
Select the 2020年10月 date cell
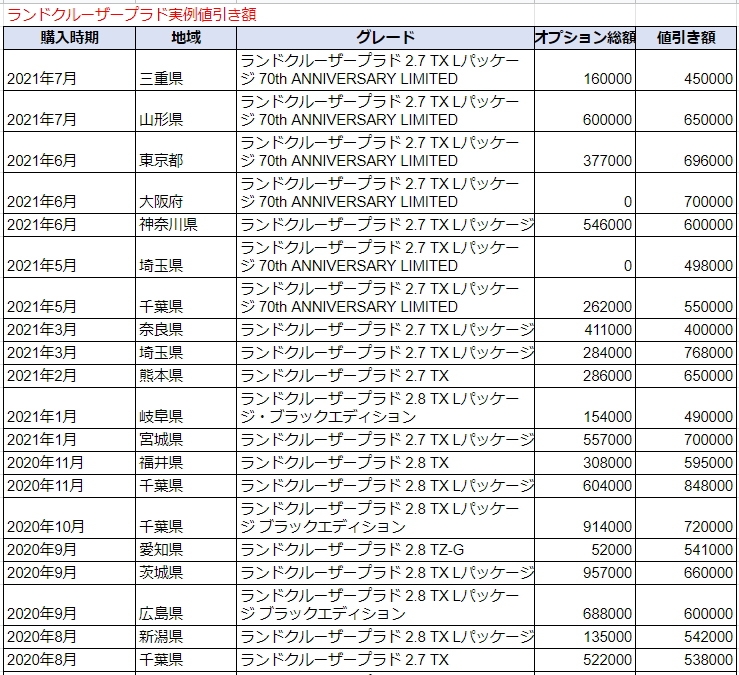point(70,518)
